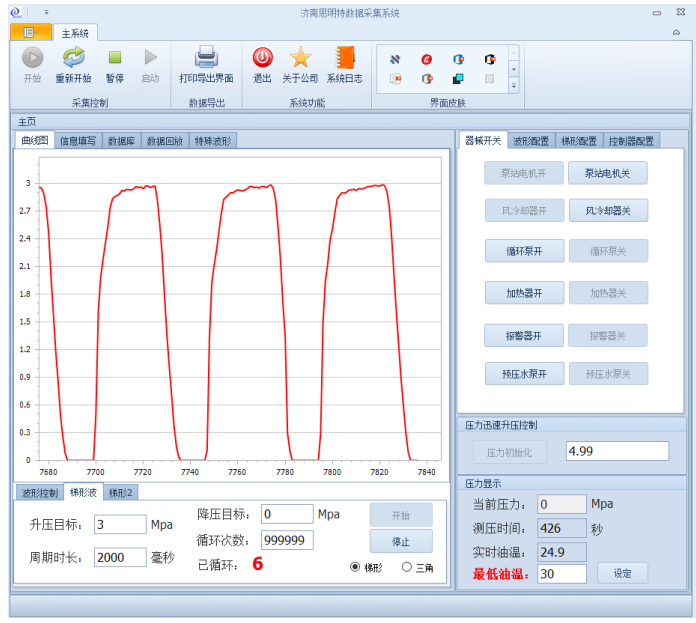Screen dimensions: 696x623
Task: Collapse the ribbon with the chevron
Action: (676, 33)
